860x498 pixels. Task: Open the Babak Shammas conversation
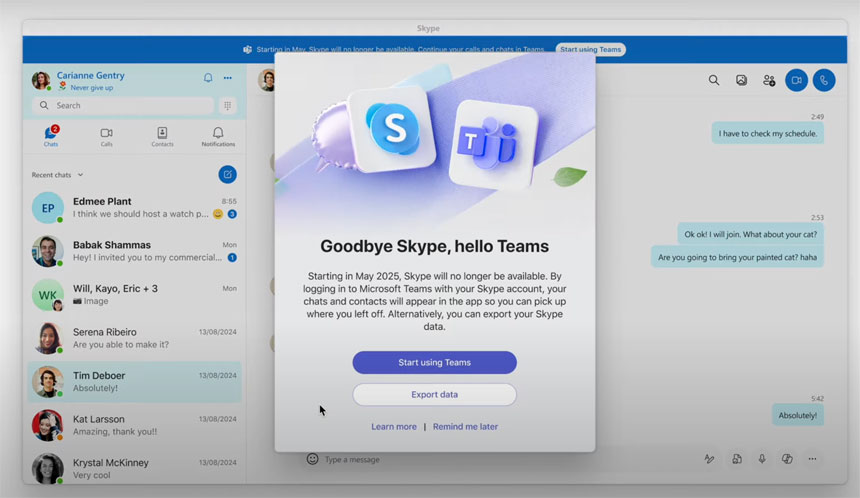tap(134, 251)
